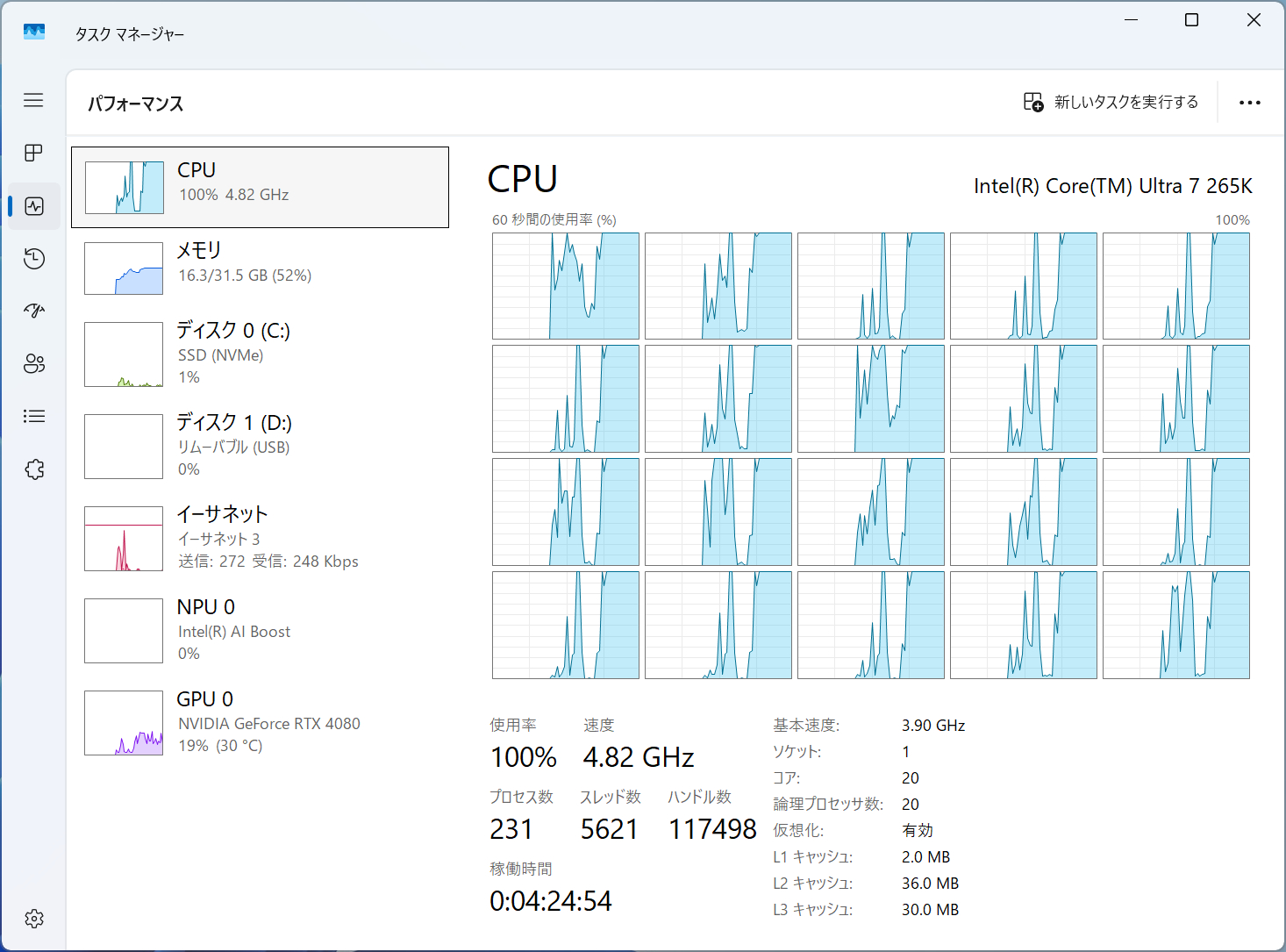
Task: Click the Run new task button
Action: pyautogui.click(x=1111, y=103)
